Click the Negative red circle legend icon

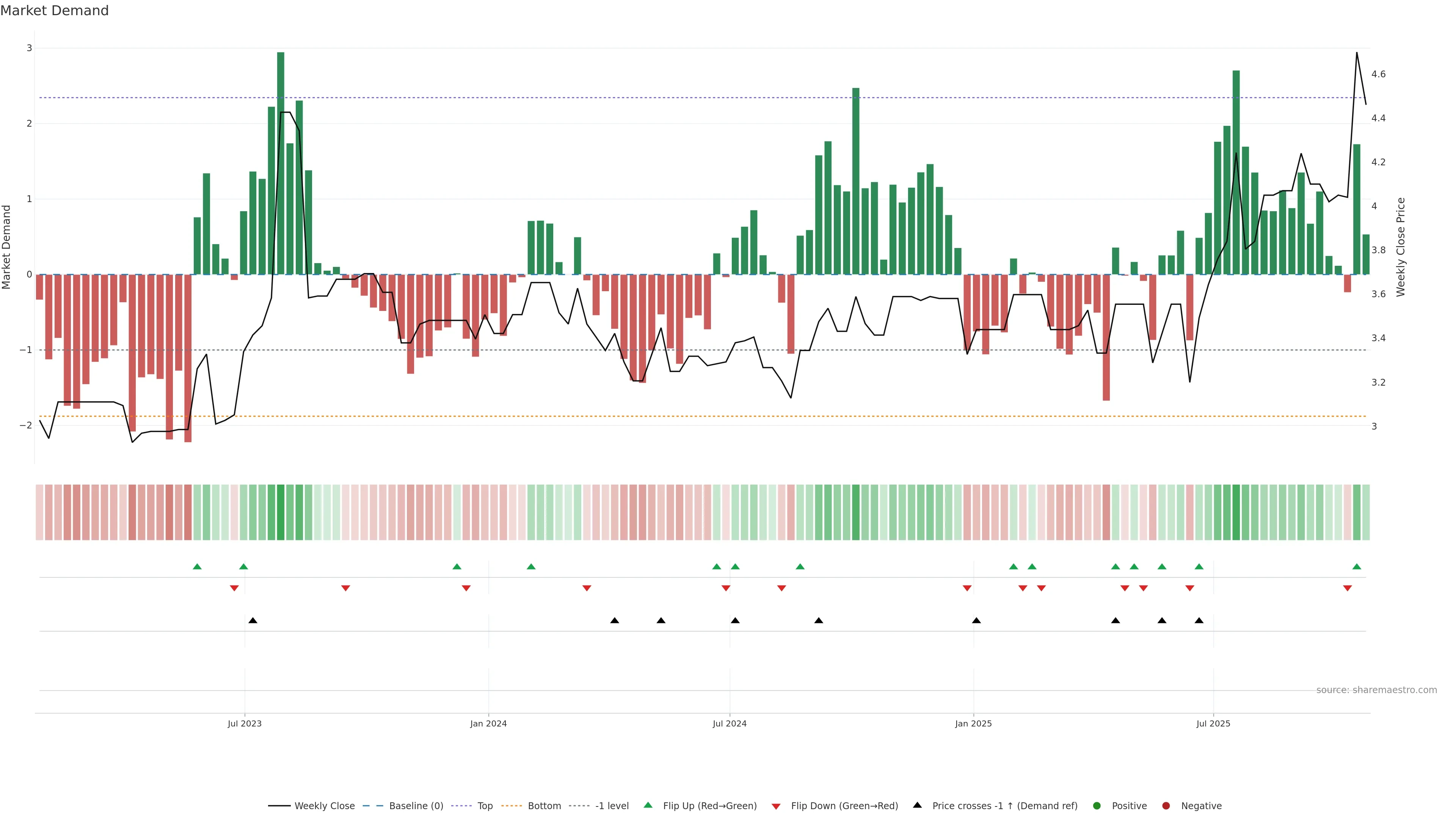point(1166,806)
